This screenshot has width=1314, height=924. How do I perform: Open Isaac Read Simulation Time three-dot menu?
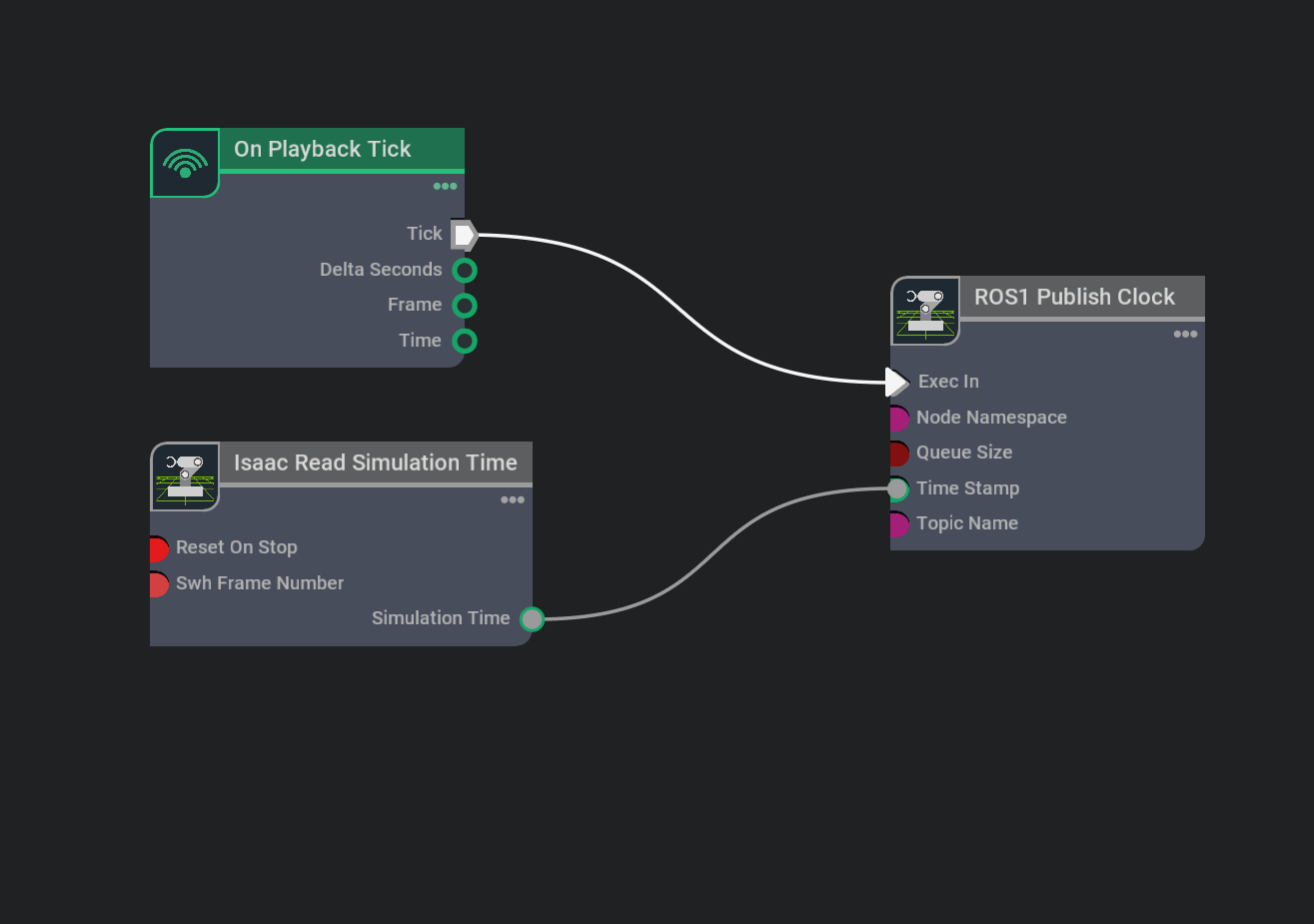(x=513, y=499)
